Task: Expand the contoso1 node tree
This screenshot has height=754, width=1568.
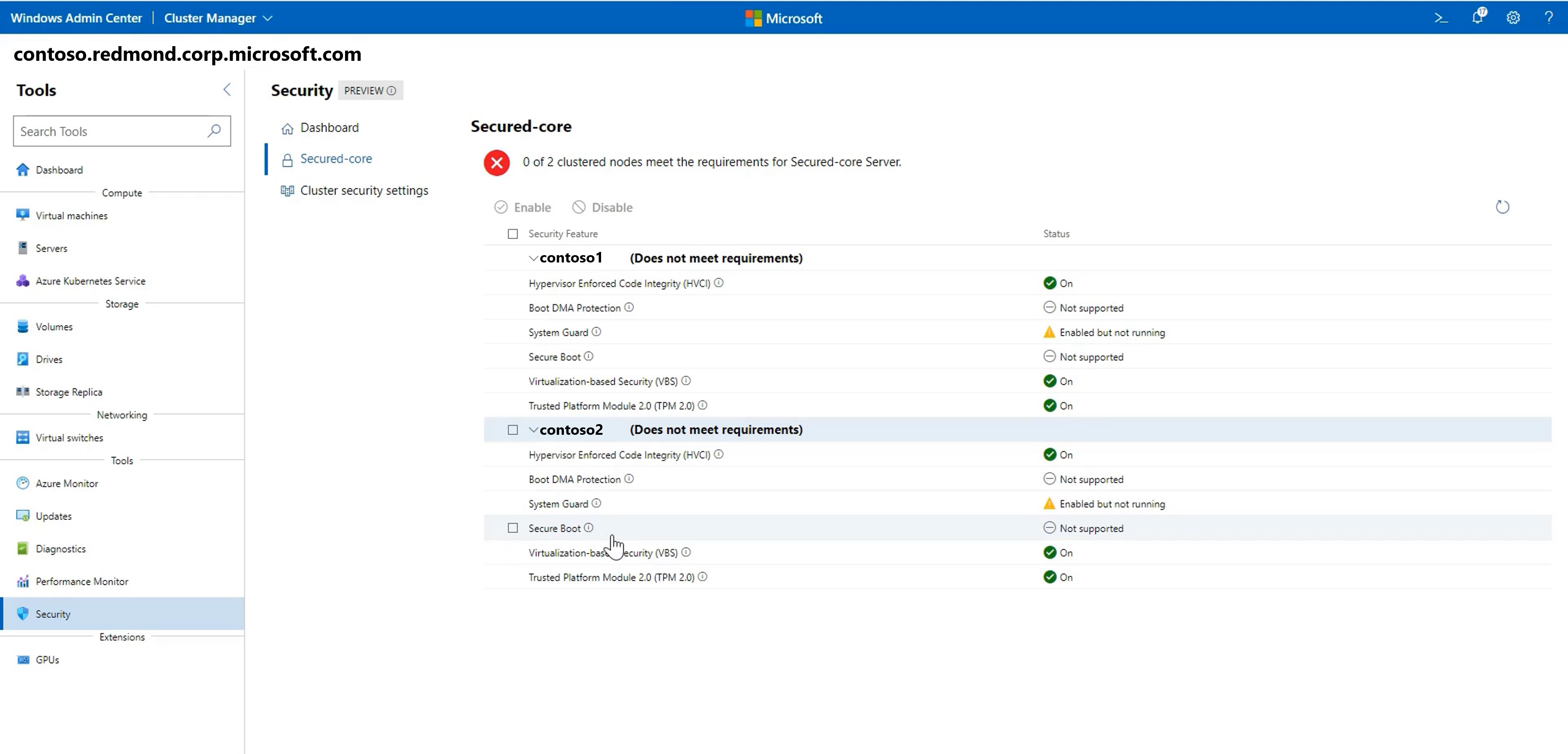Action: tap(533, 258)
